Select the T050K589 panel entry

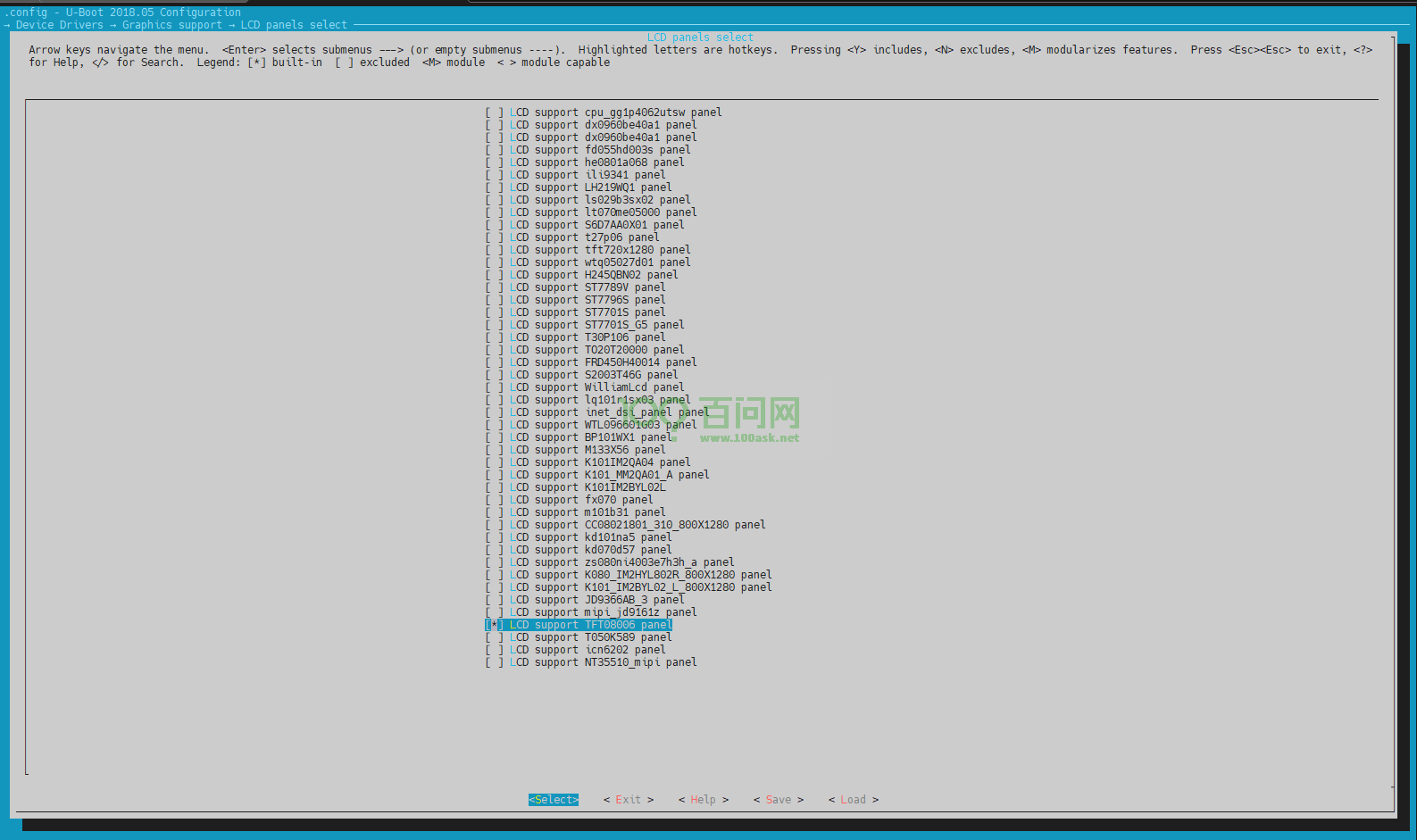coord(590,637)
